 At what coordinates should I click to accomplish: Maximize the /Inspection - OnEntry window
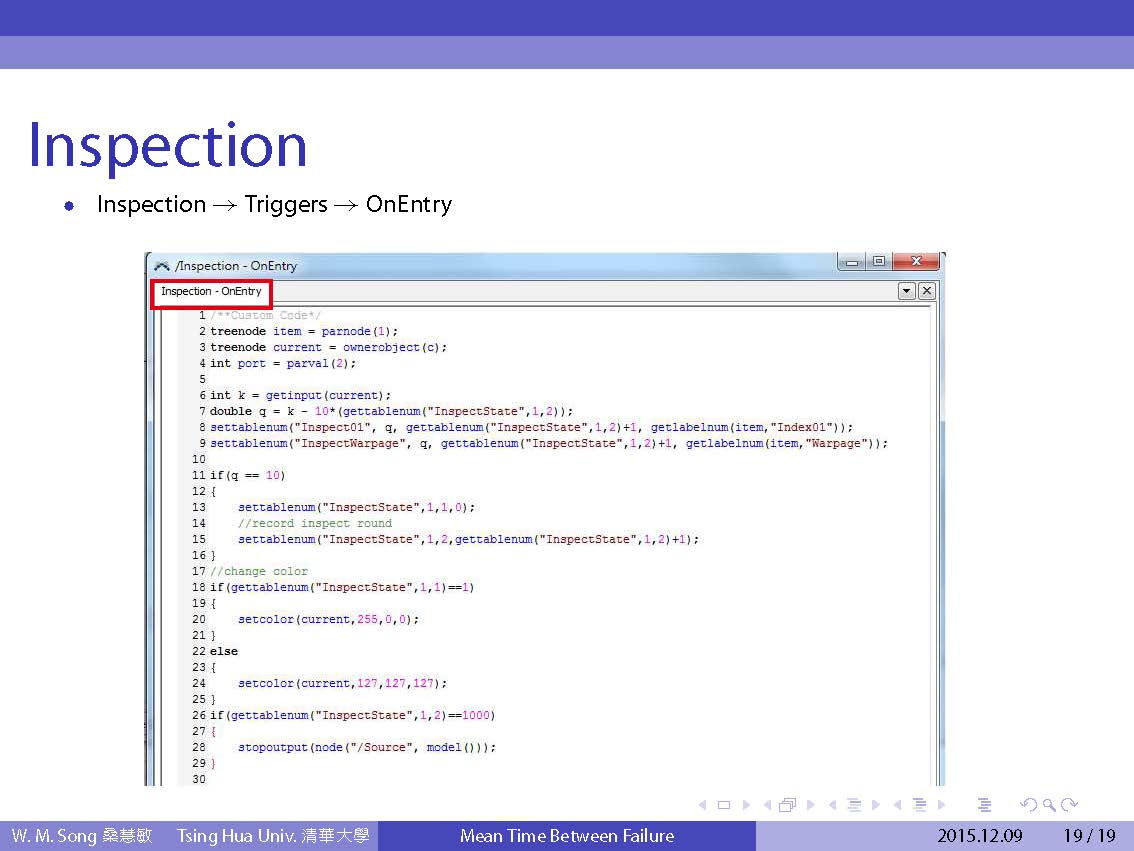click(x=878, y=263)
